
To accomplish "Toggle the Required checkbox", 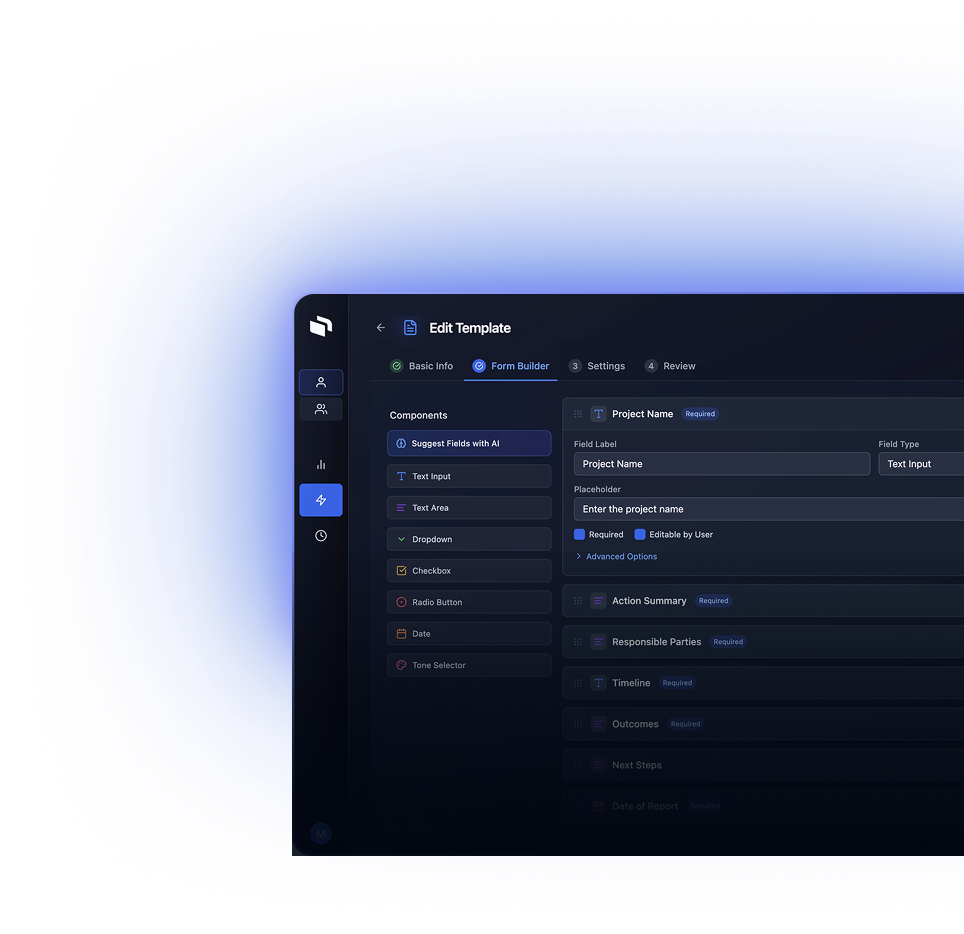I will coord(580,535).
